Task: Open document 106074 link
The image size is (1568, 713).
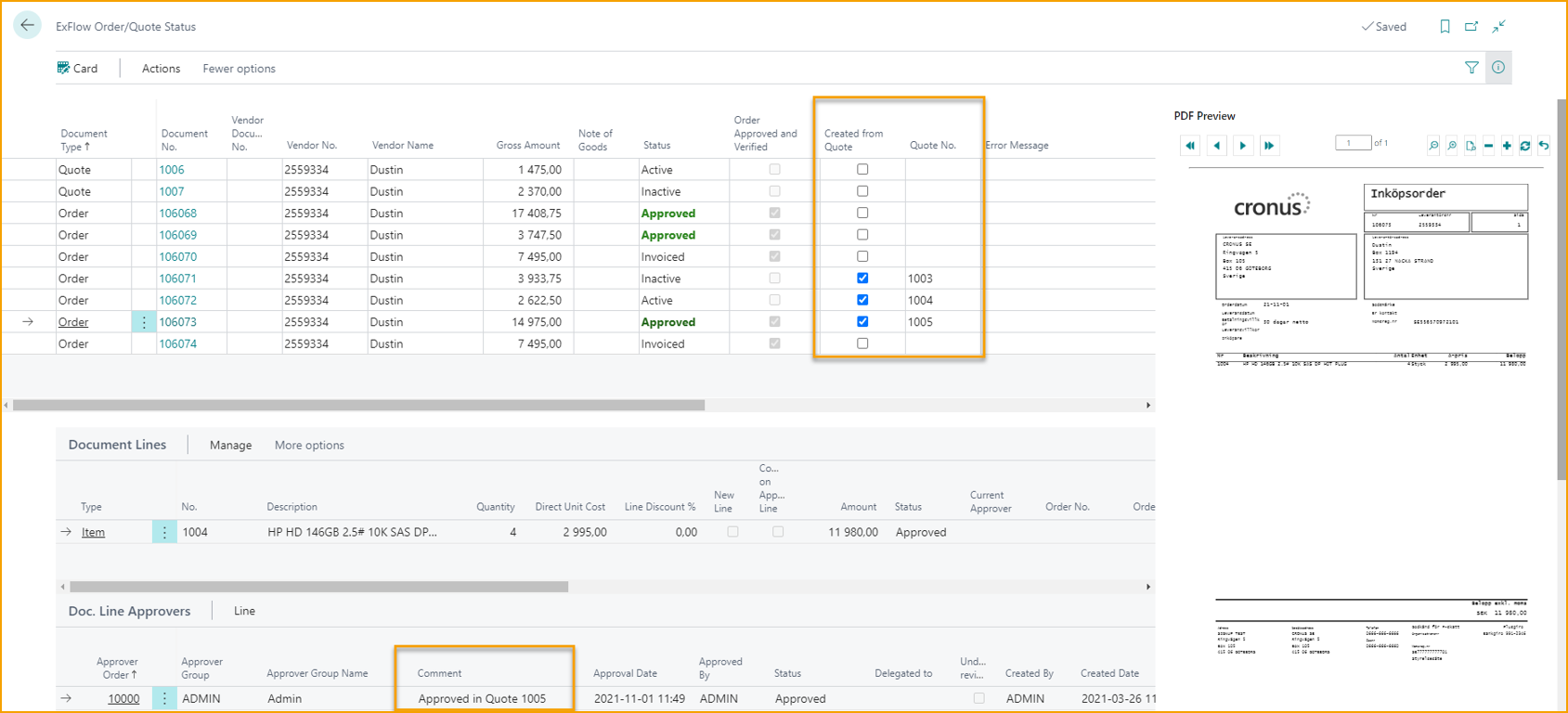Action: pyautogui.click(x=177, y=344)
